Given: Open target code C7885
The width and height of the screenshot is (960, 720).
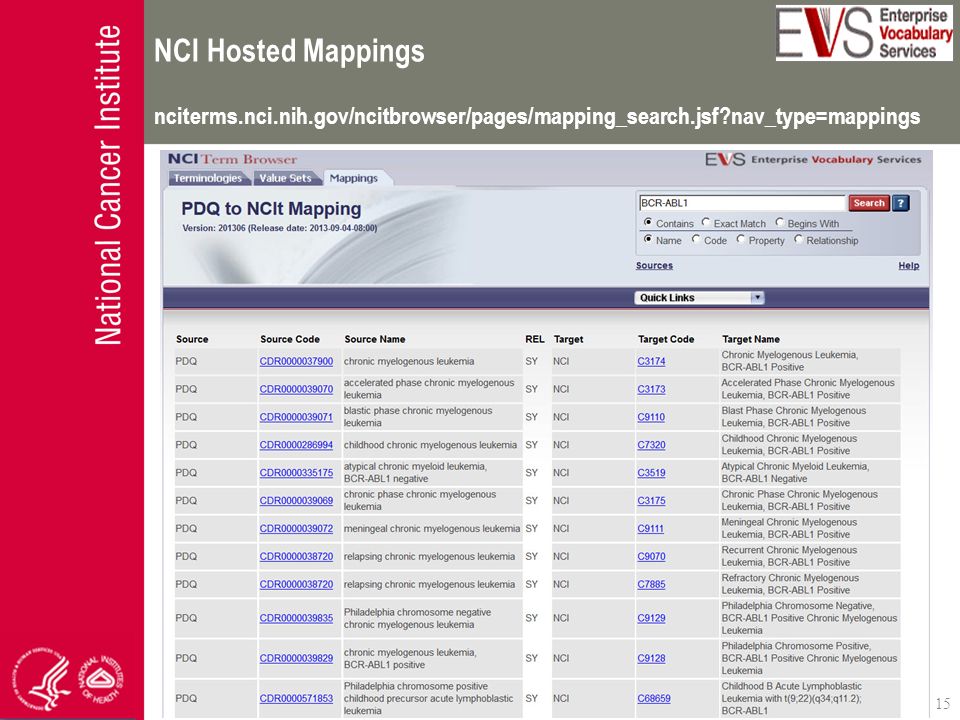Looking at the screenshot, I should click(651, 584).
